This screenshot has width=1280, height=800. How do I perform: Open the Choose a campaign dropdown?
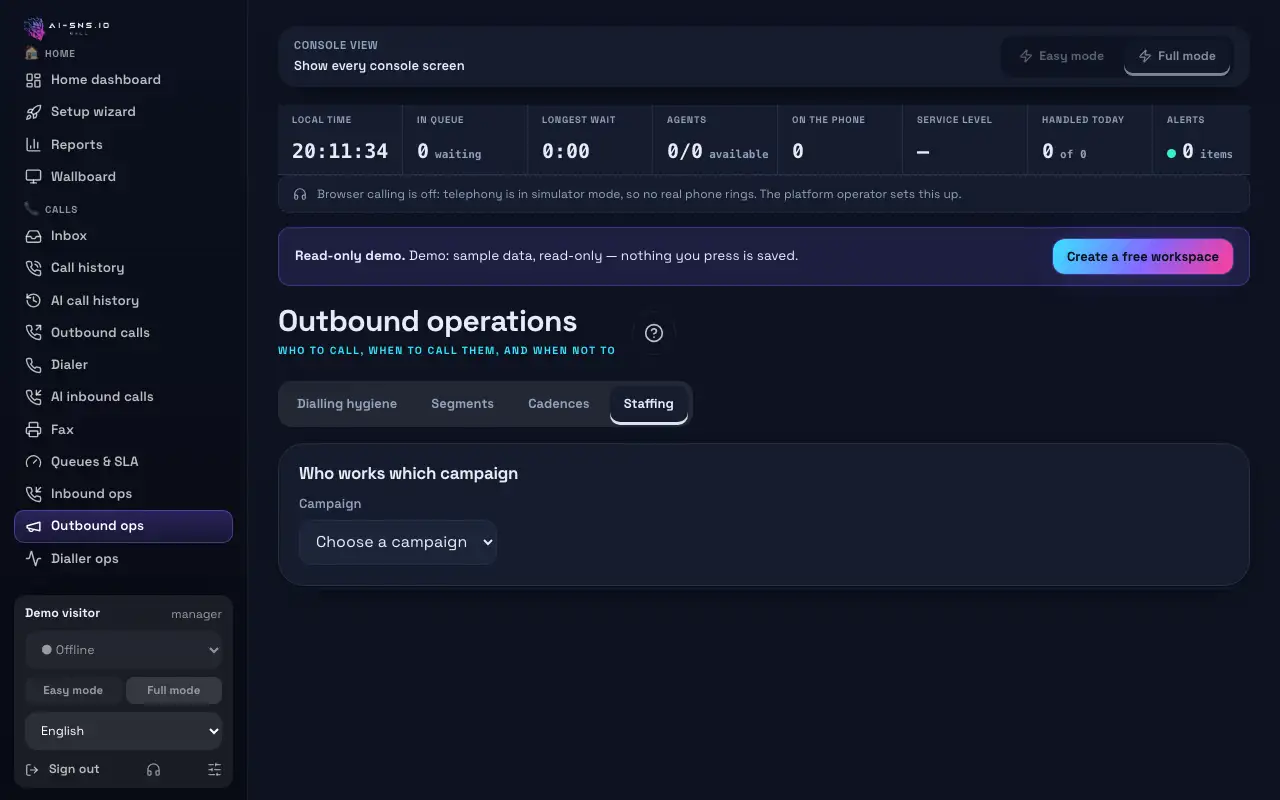398,542
